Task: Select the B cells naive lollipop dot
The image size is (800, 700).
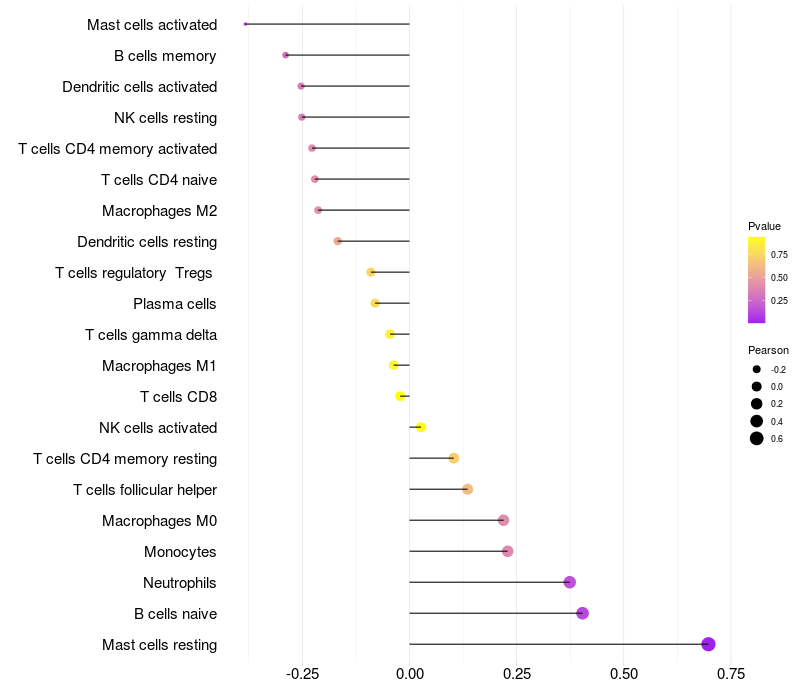Action: (x=582, y=613)
